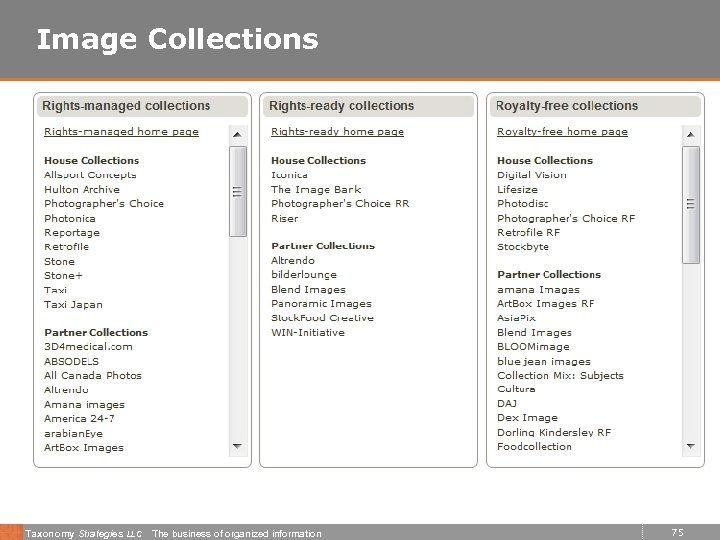Image resolution: width=720 pixels, height=540 pixels.
Task: Open Altrendo in Rights-managed list
Action: pos(67,390)
